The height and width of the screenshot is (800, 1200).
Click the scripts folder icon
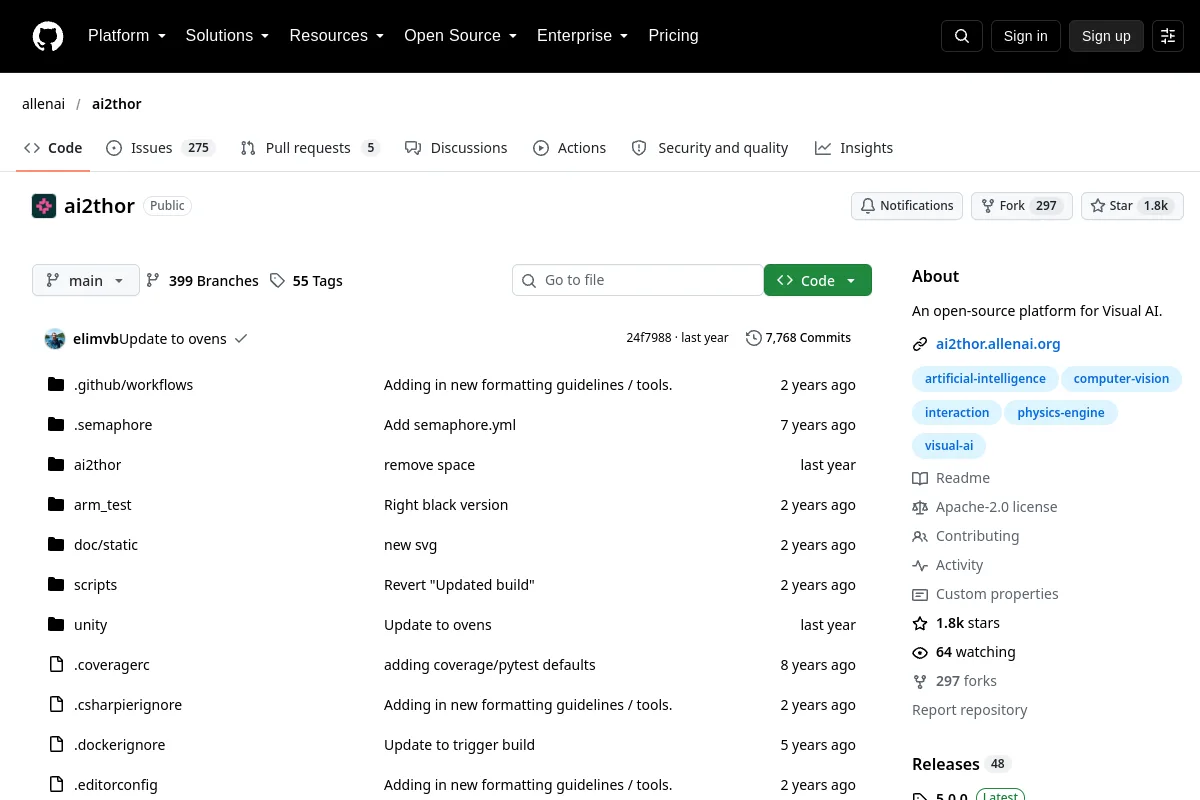56,584
